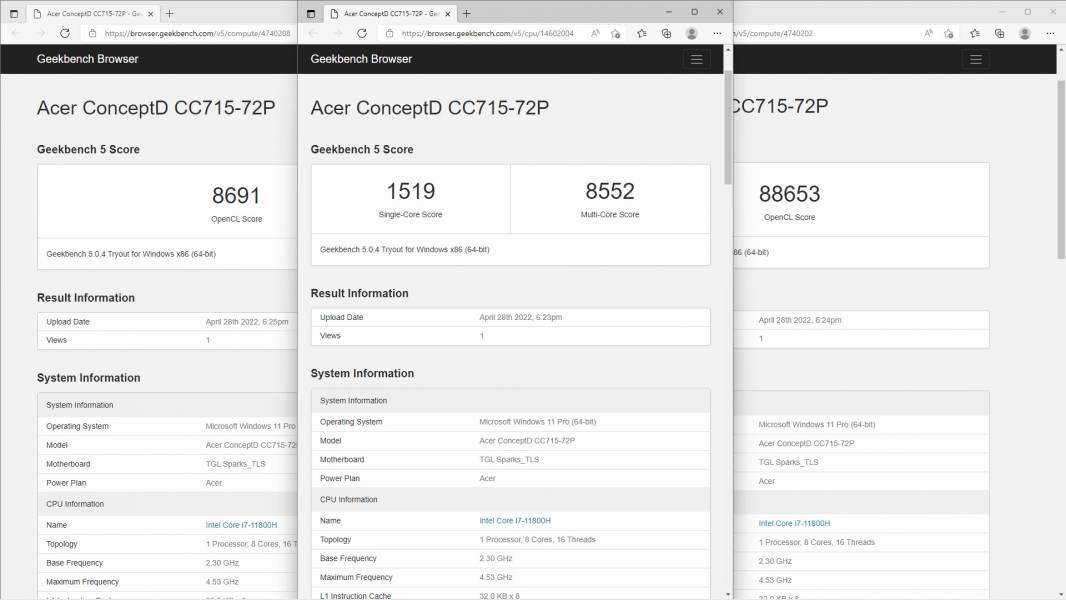Open a new tab in middle window
This screenshot has width=1066, height=600.
point(466,14)
